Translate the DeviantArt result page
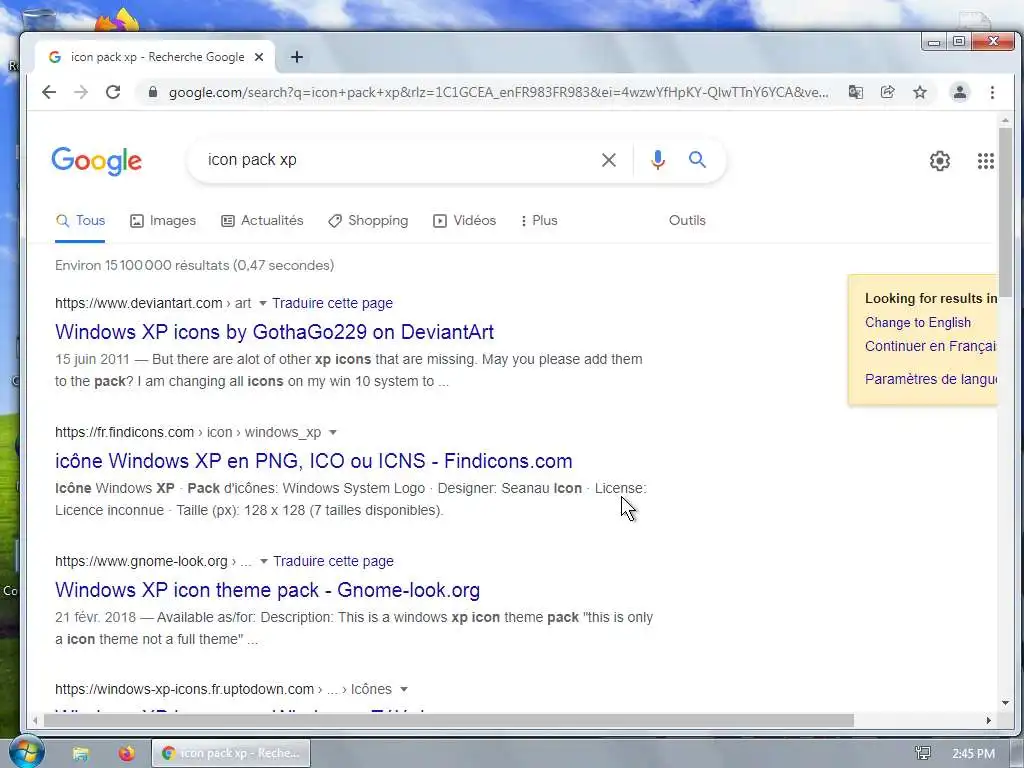 coord(332,303)
